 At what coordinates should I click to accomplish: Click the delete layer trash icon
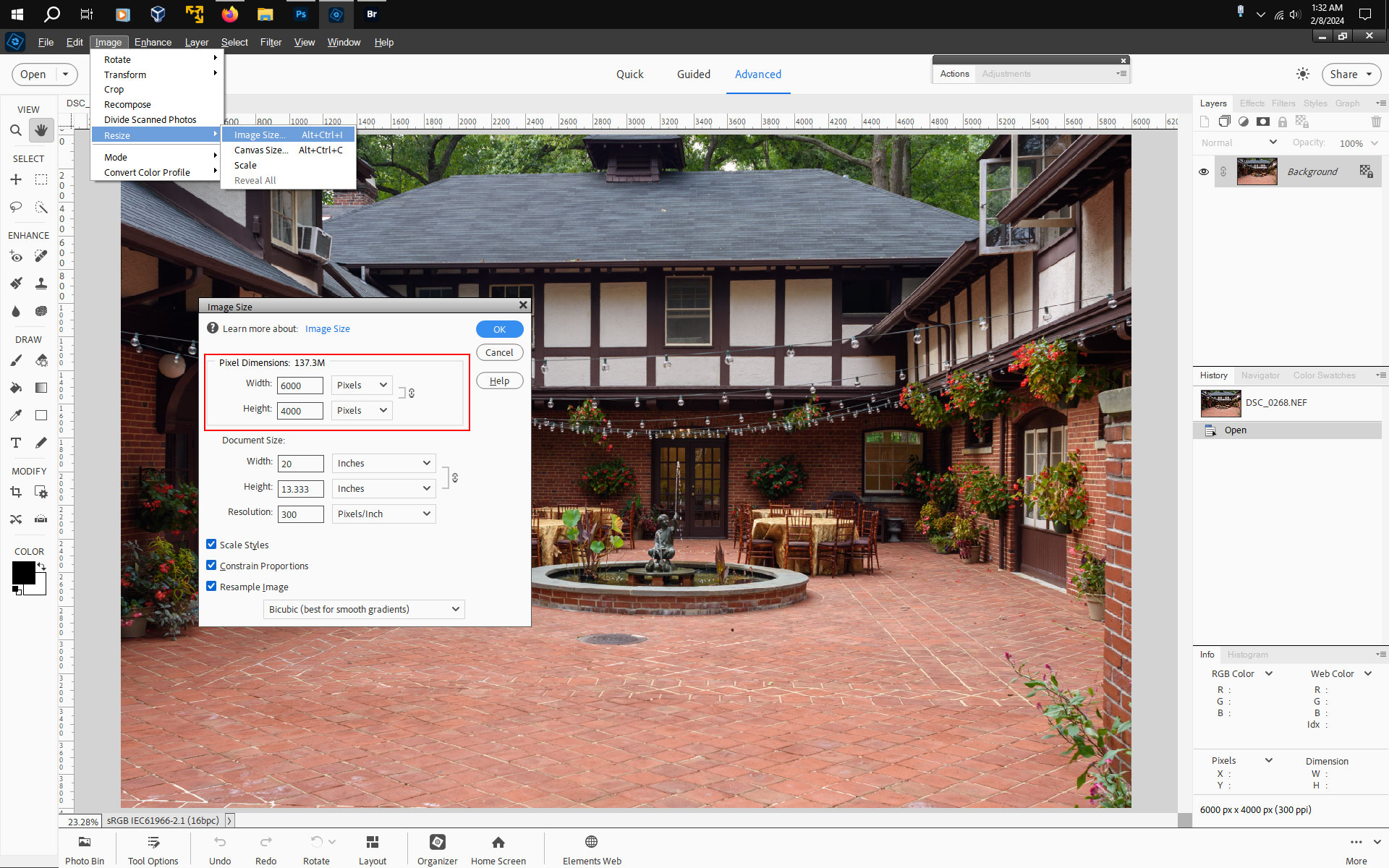(x=1375, y=122)
